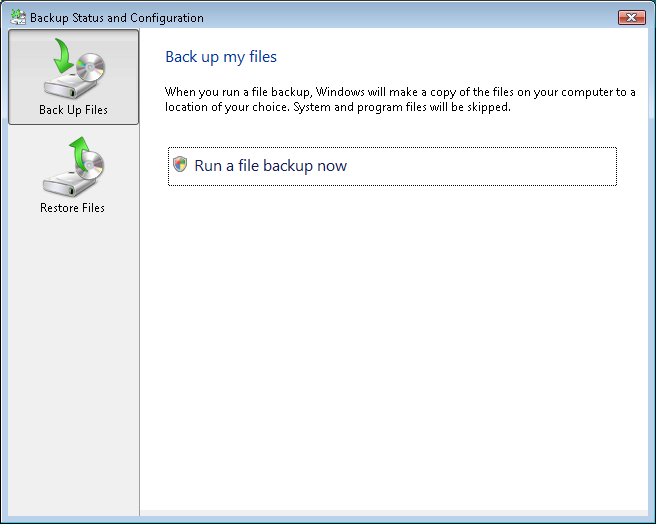Click the green down arrow on Back Up Files
The height and width of the screenshot is (524, 656).
pos(63,55)
